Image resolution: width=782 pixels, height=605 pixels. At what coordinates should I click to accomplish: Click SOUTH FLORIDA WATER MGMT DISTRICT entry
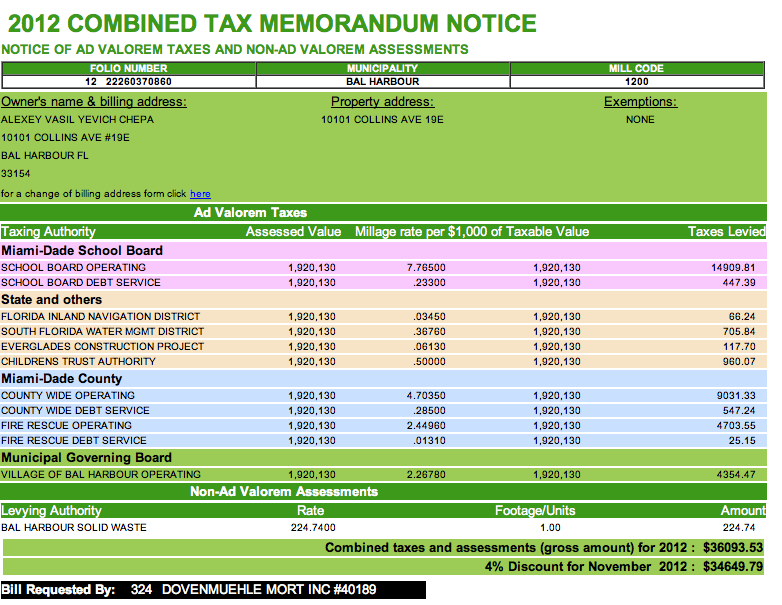[x=102, y=331]
